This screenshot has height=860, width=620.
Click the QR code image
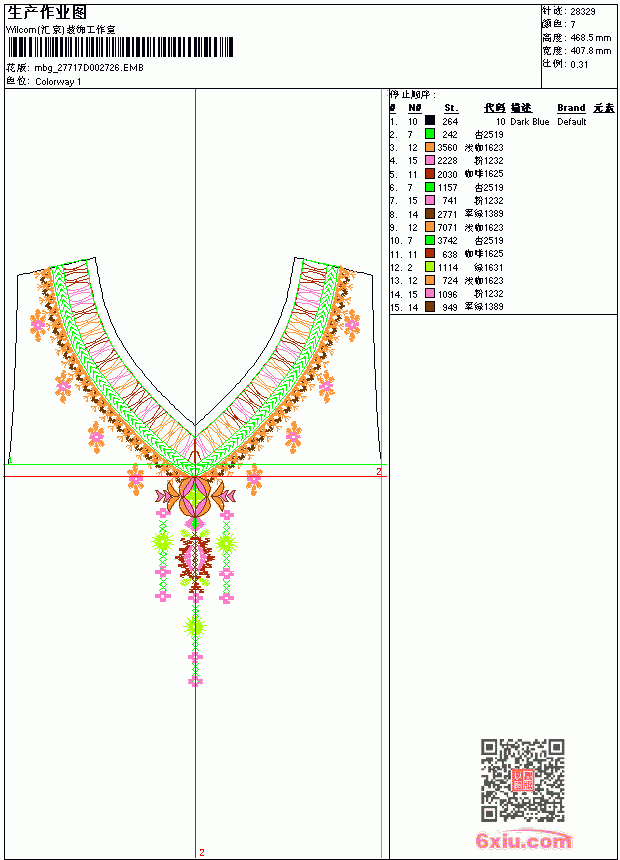click(x=523, y=780)
